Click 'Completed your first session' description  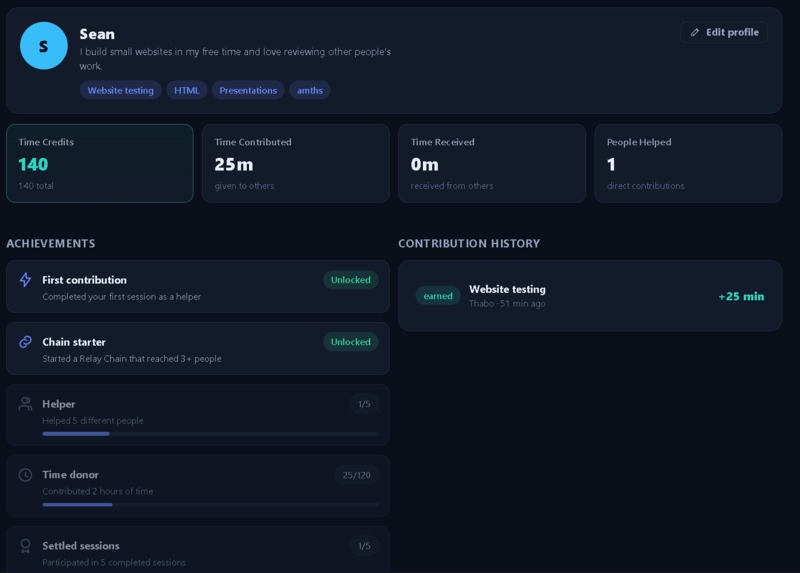(x=121, y=296)
